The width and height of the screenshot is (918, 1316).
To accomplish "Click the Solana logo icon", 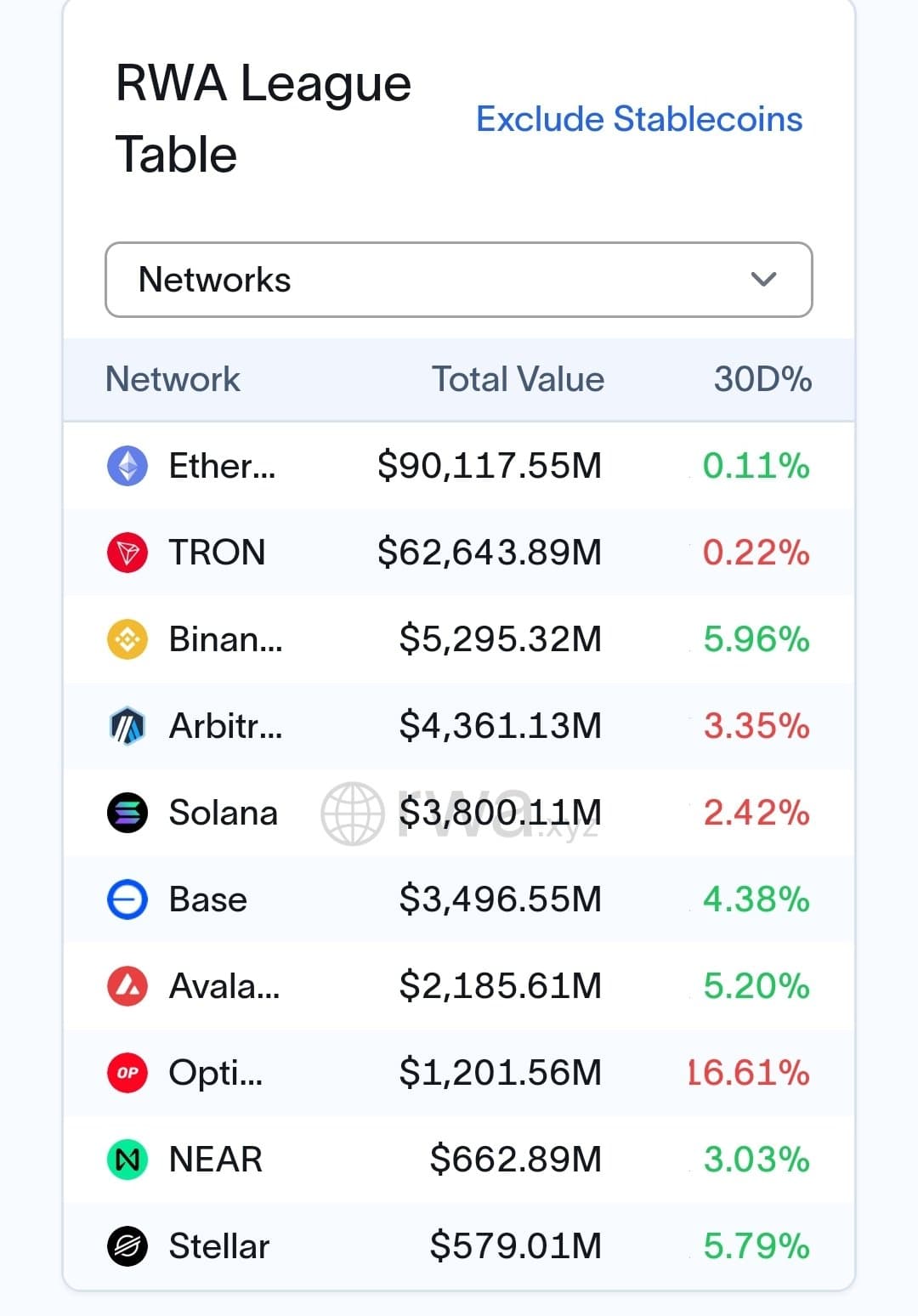I will point(127,813).
